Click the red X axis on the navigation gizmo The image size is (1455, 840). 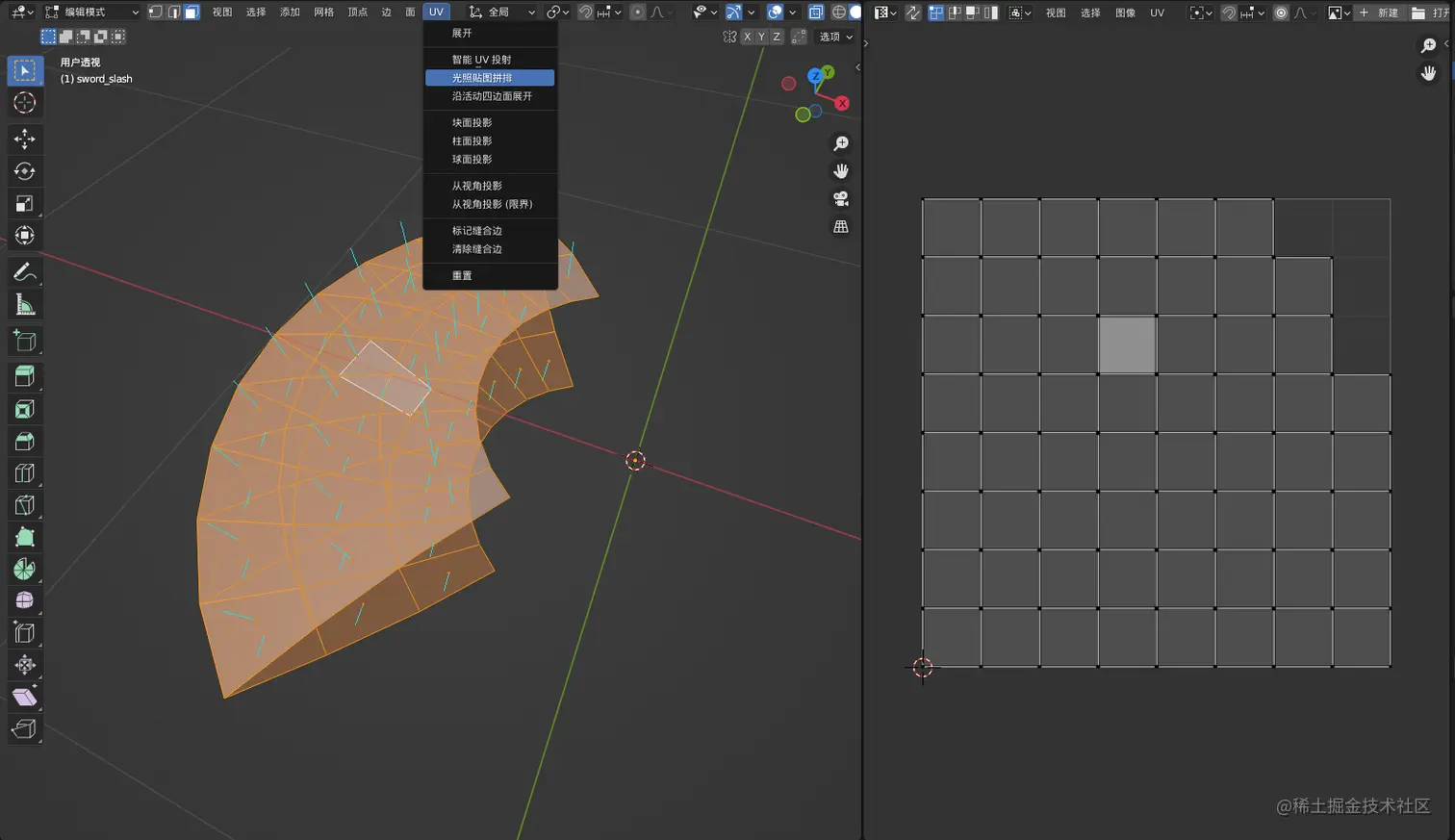pos(842,103)
